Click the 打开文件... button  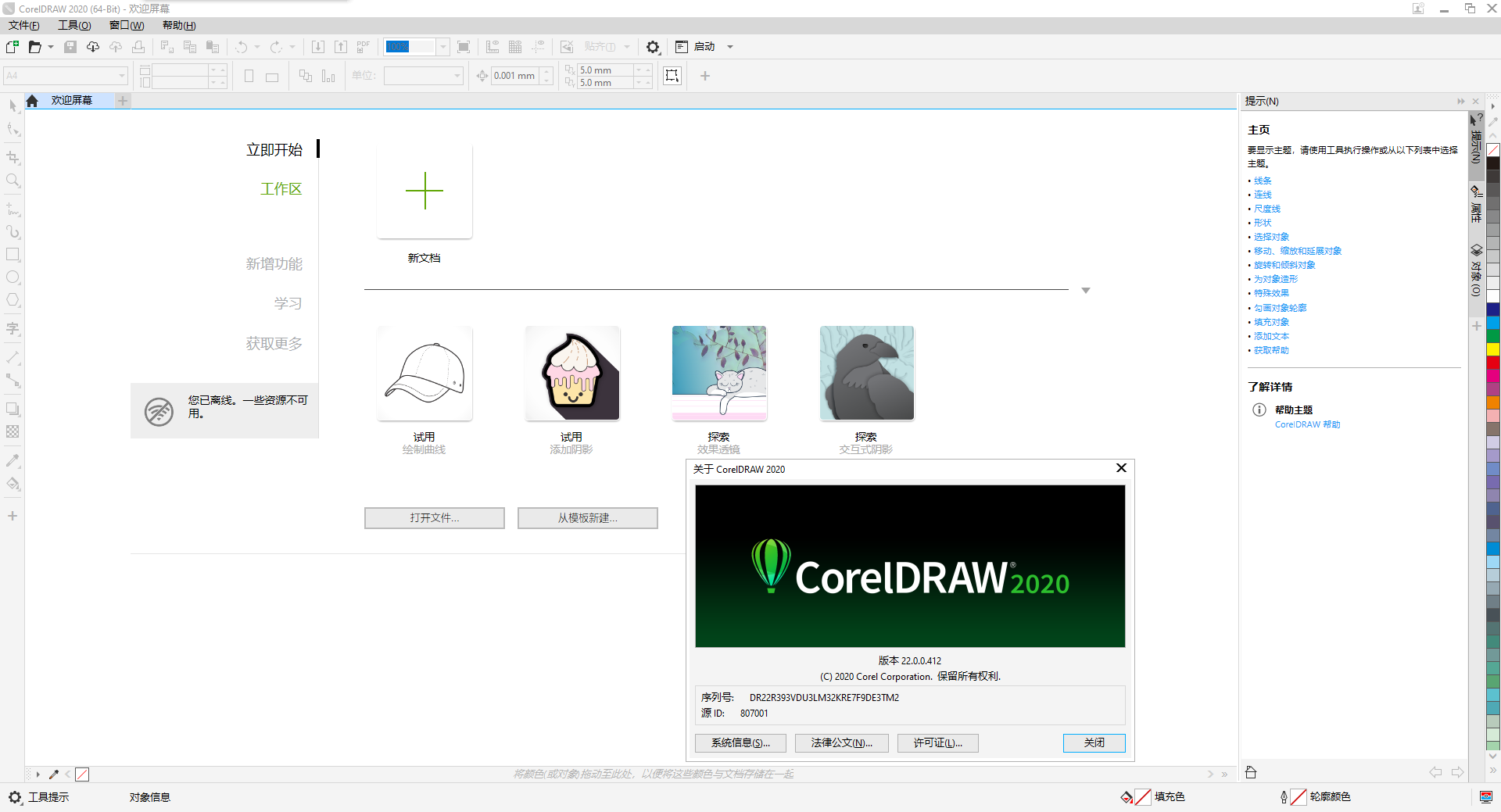point(435,518)
